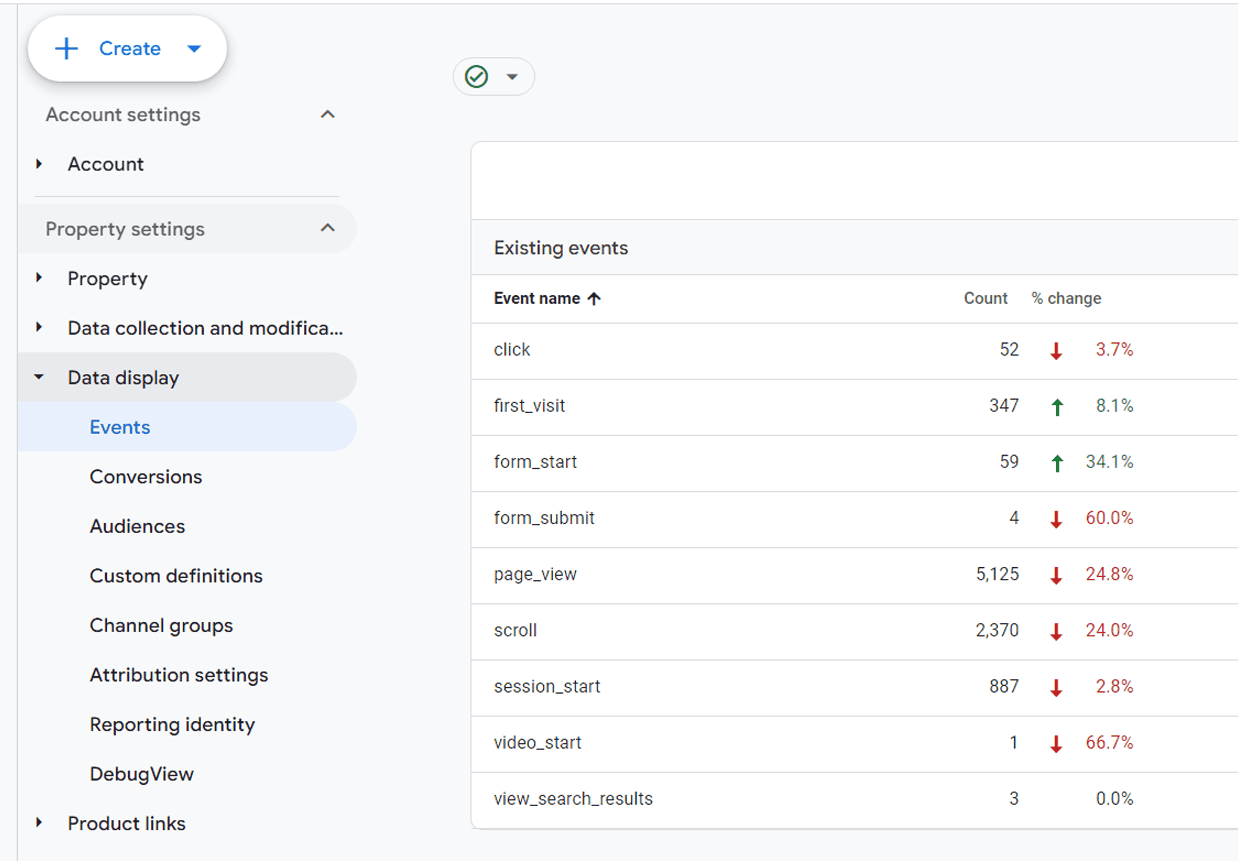Click the 3.7% change value

(x=1114, y=350)
